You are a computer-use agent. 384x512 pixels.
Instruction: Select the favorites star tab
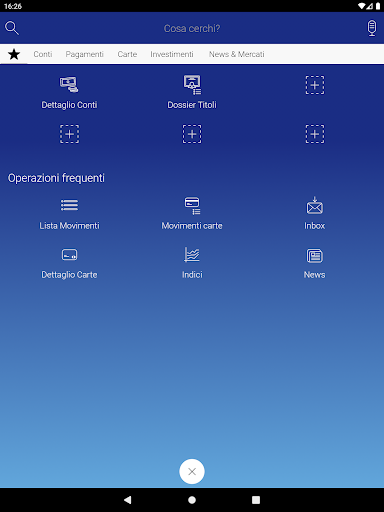pos(14,54)
